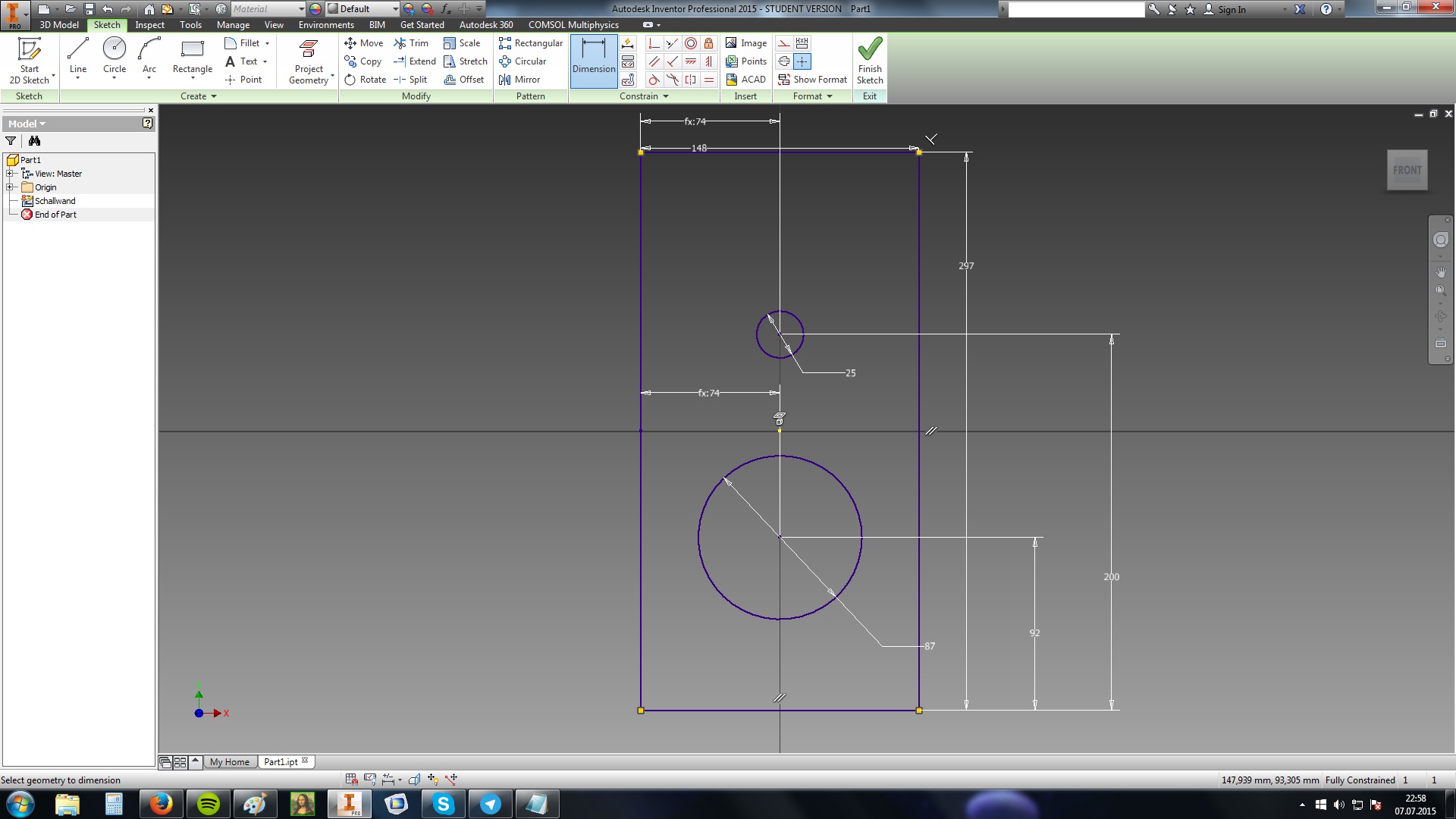Click the Fix constraint lock icon

pyautogui.click(x=708, y=43)
